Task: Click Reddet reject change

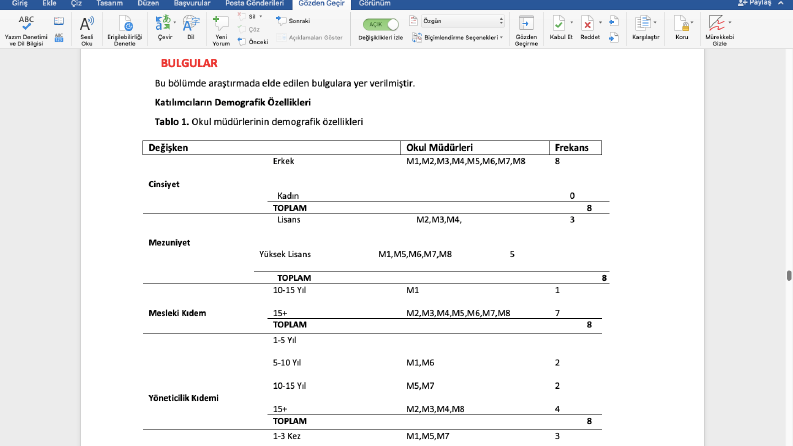Action: tap(588, 28)
